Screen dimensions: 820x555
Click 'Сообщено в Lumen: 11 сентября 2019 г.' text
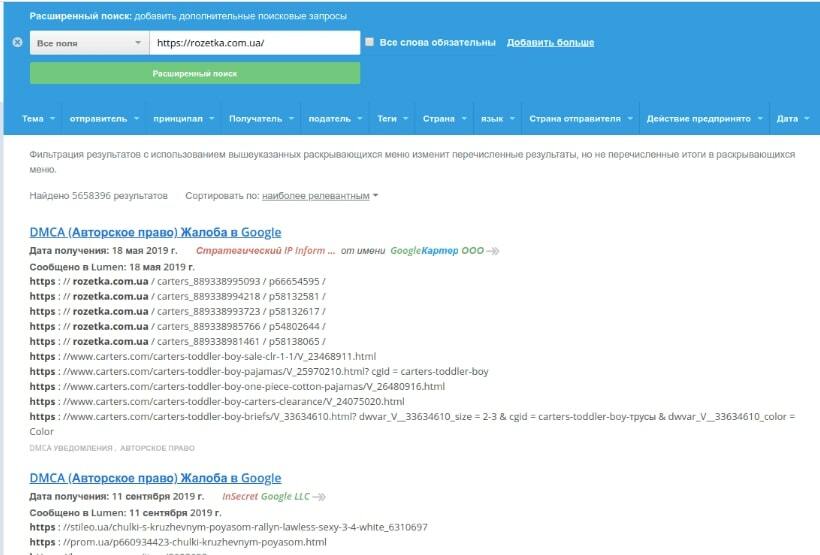(126, 513)
